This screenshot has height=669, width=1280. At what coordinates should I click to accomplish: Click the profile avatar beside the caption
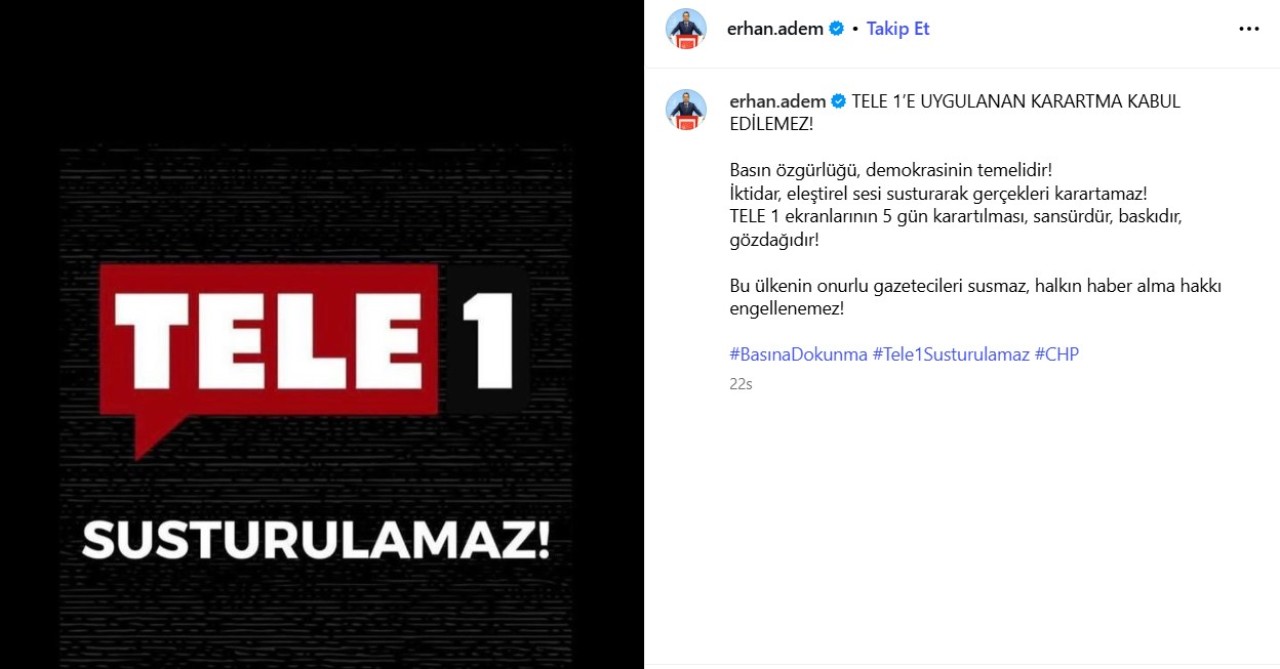point(686,110)
